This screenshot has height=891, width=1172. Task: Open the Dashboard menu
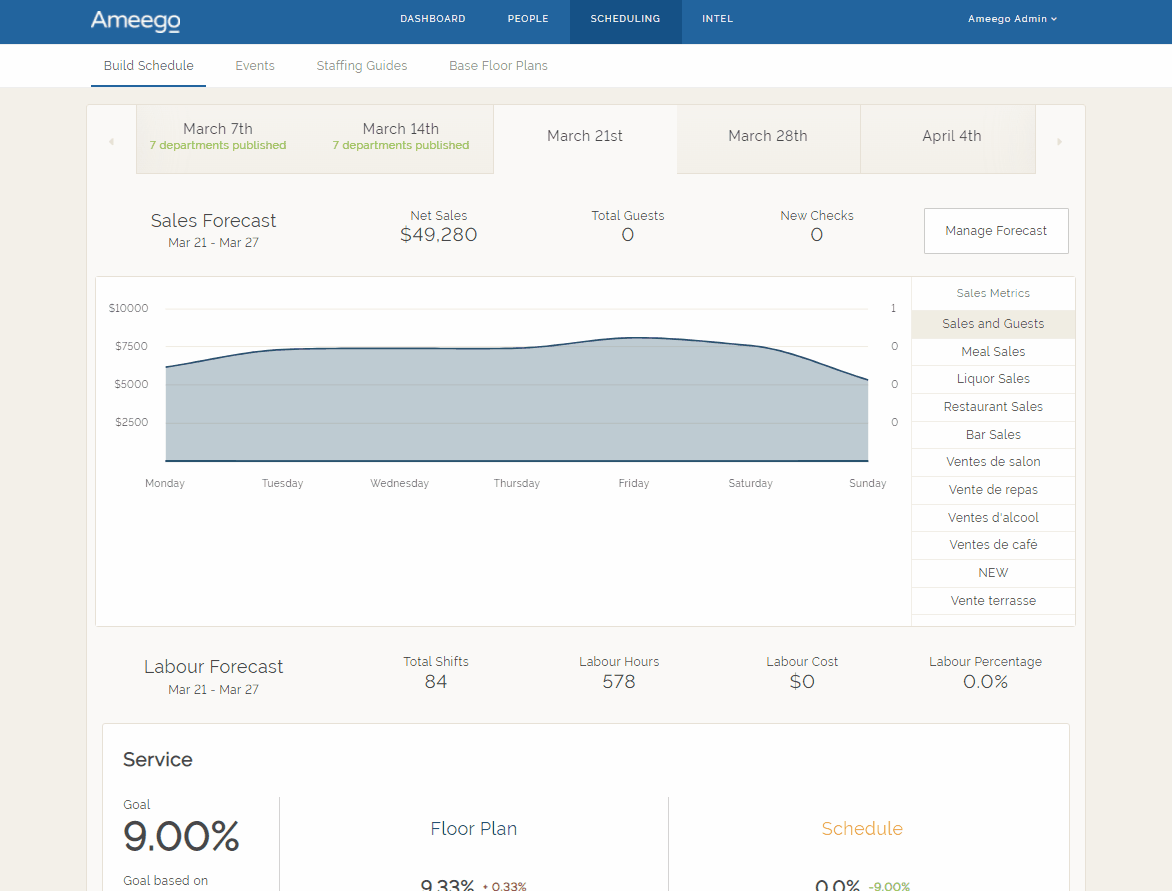[x=432, y=19]
